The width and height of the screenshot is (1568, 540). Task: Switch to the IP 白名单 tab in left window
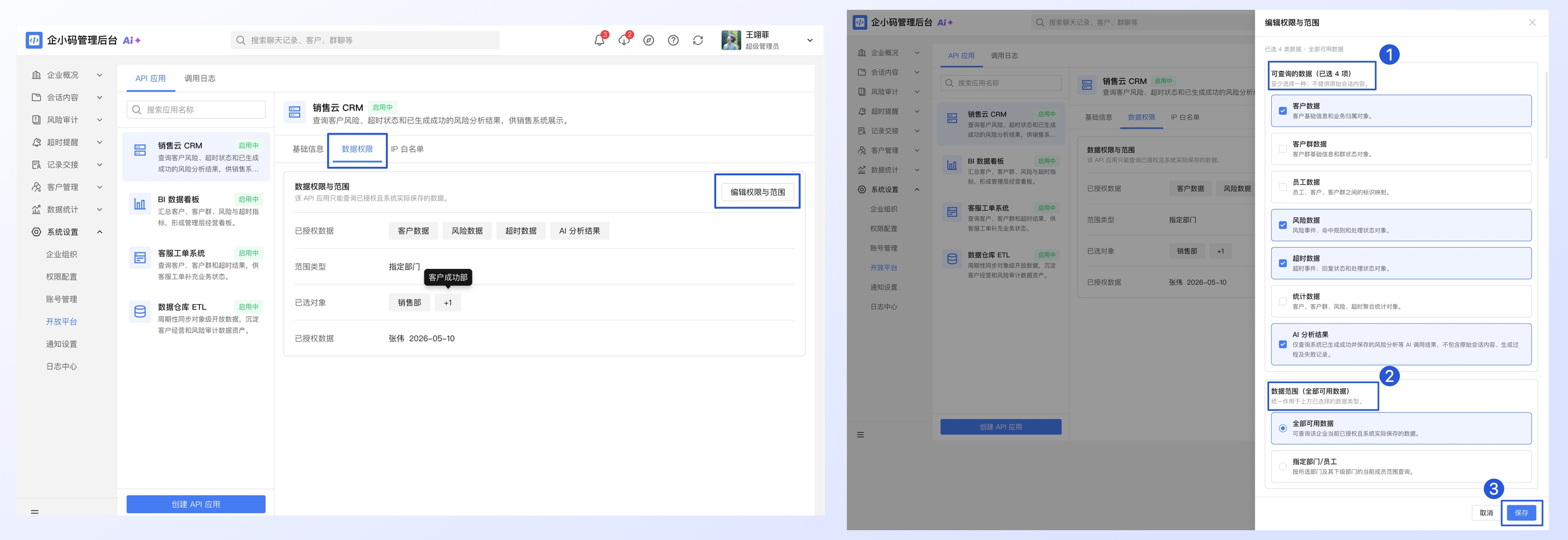pos(407,149)
